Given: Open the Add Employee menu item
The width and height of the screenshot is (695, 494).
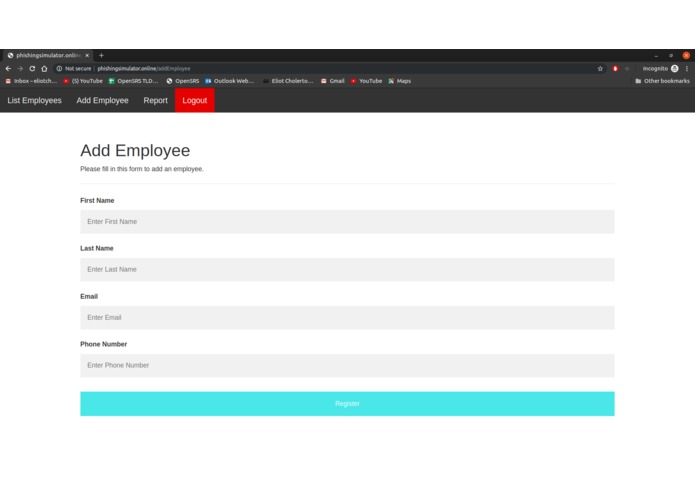Looking at the screenshot, I should [102, 101].
